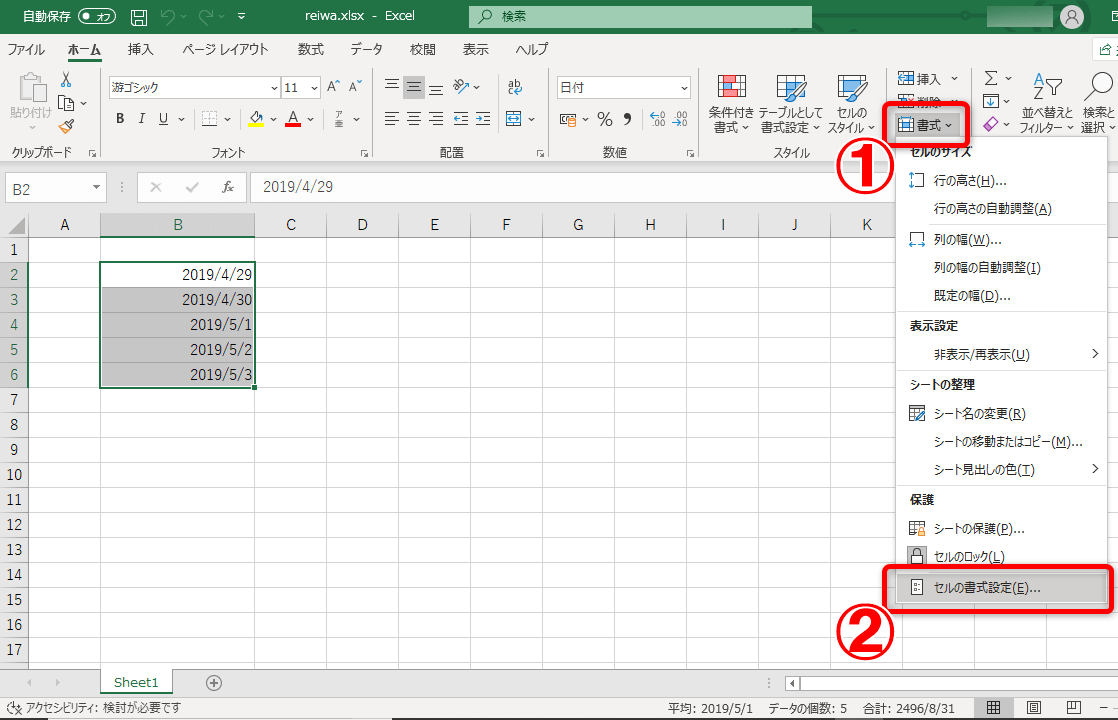Click the AutoSum sigma icon
This screenshot has width=1118, height=720.
tap(991, 78)
